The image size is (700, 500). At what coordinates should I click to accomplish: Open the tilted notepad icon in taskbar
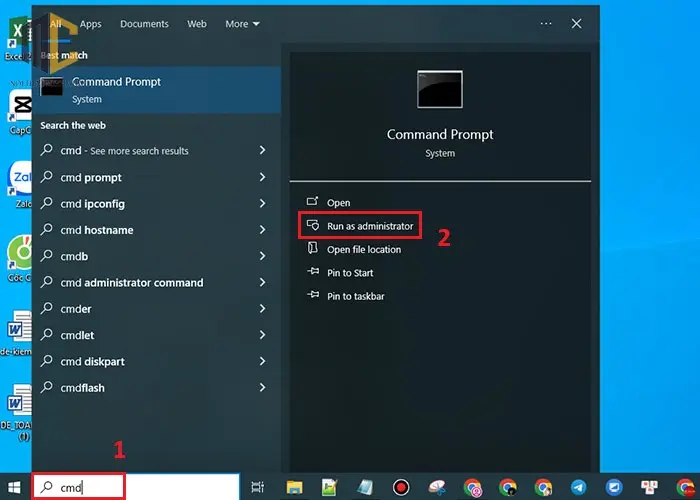pyautogui.click(x=365, y=487)
